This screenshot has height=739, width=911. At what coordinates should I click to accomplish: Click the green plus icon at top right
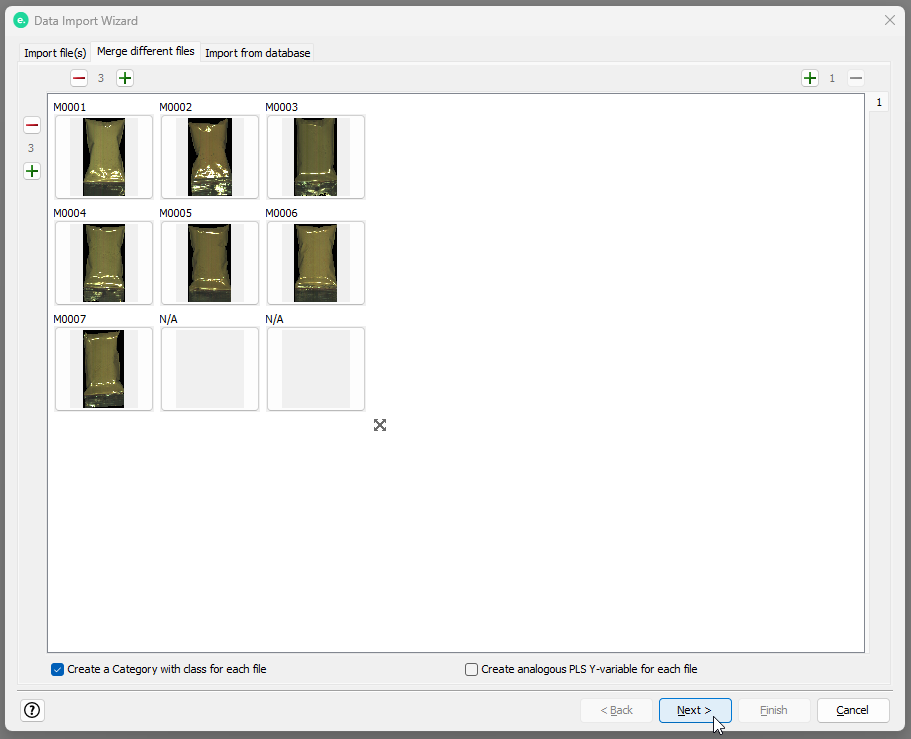click(x=810, y=78)
